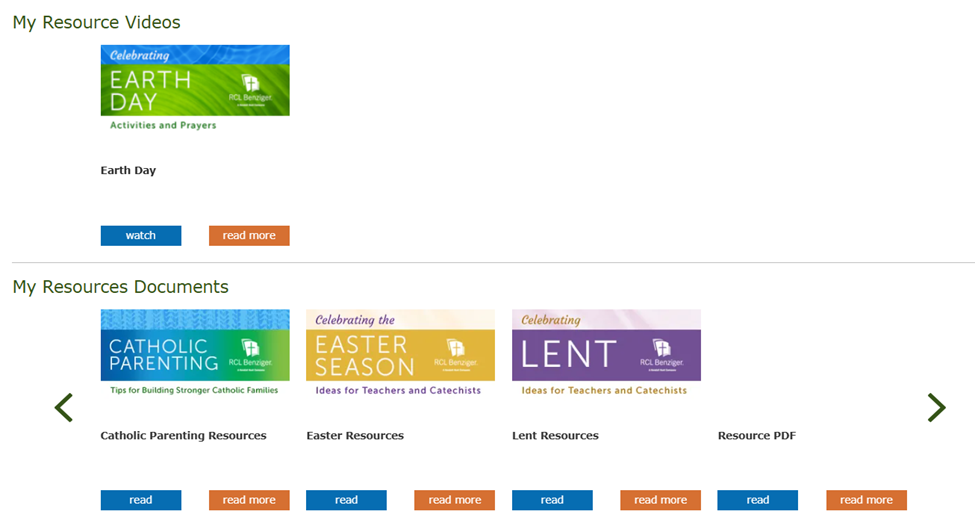975x532 pixels.
Task: Click the Resource PDF title
Action: click(x=756, y=436)
